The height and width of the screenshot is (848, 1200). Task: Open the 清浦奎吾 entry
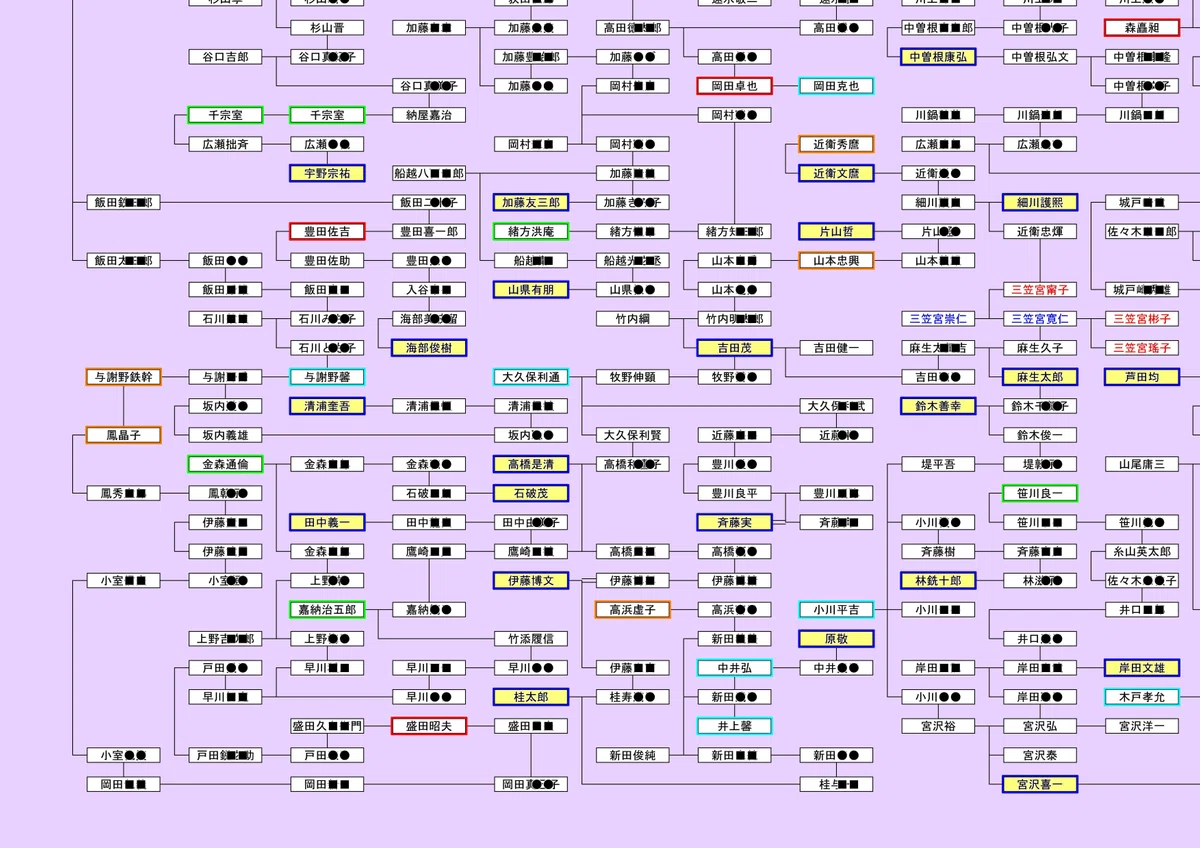coord(327,406)
